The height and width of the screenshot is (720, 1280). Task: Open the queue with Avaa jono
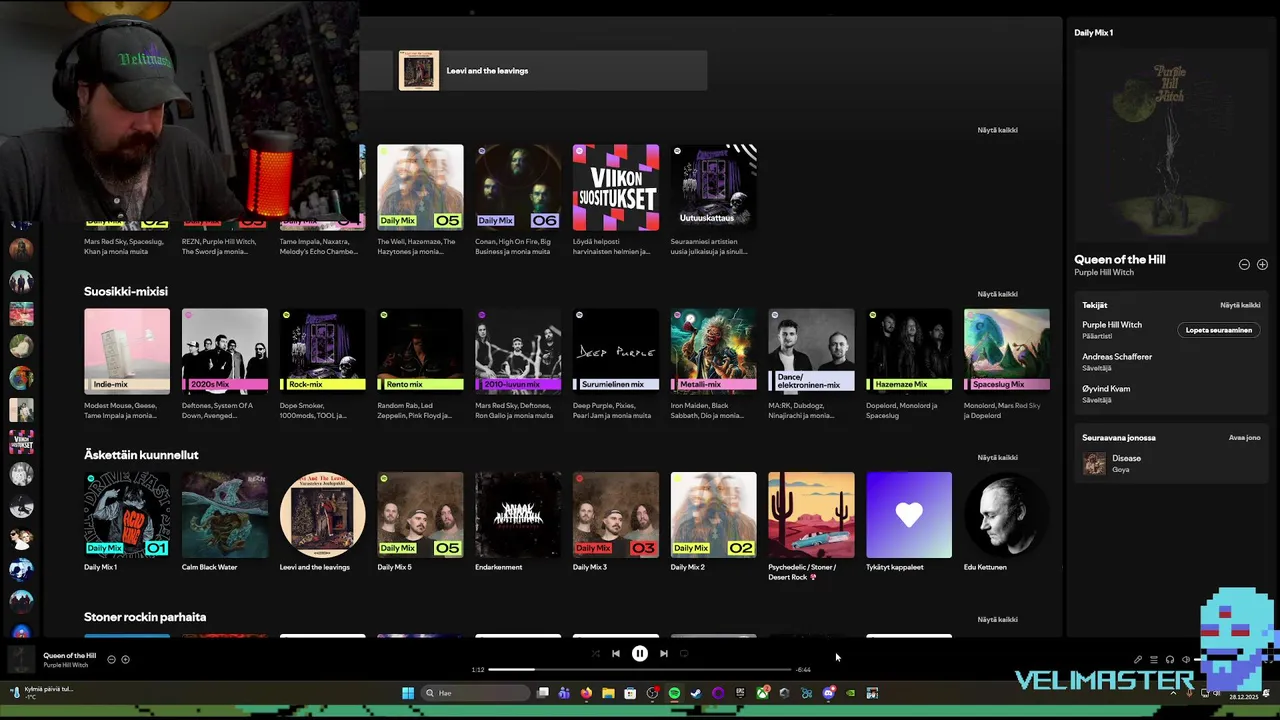(1244, 438)
